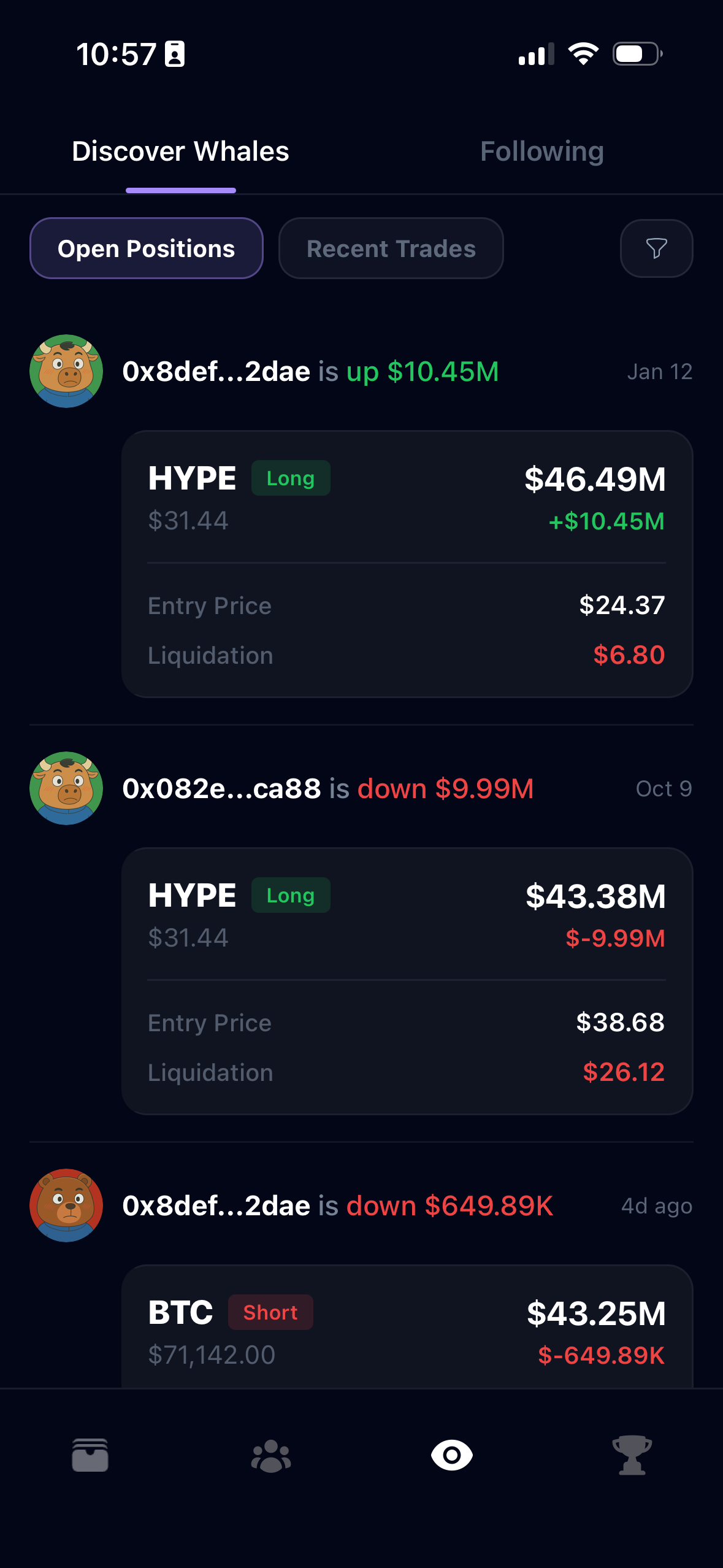Screen dimensions: 723x1568
Task: Tap the $6.80 liquidation price
Action: (x=629, y=655)
